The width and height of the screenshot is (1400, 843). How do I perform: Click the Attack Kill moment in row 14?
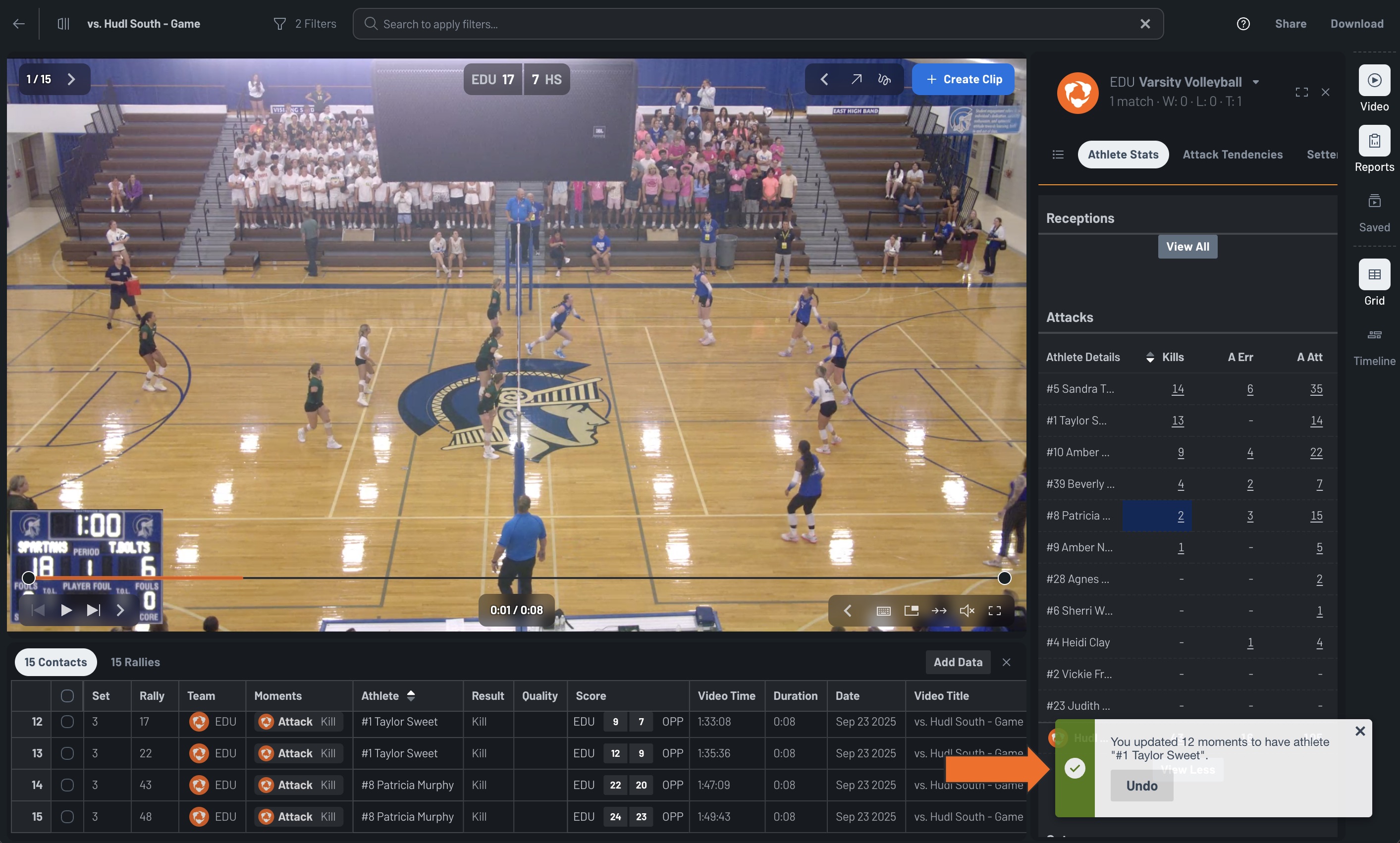coord(298,785)
